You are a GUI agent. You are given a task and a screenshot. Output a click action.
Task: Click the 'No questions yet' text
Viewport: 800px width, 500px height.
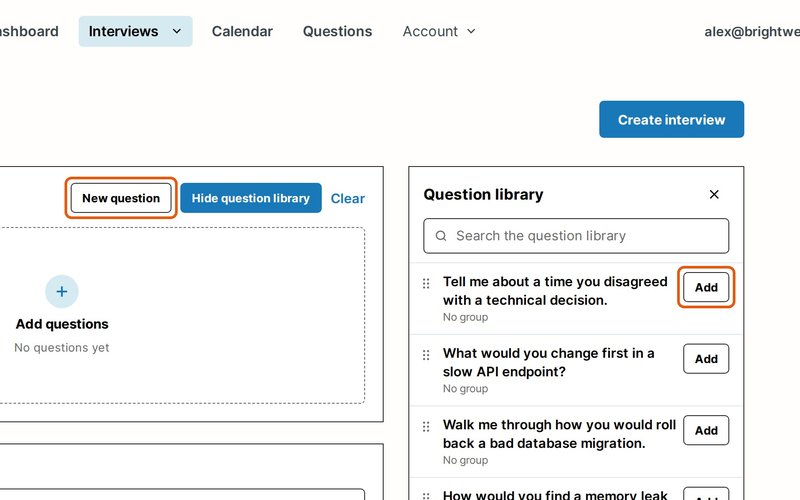(x=62, y=347)
